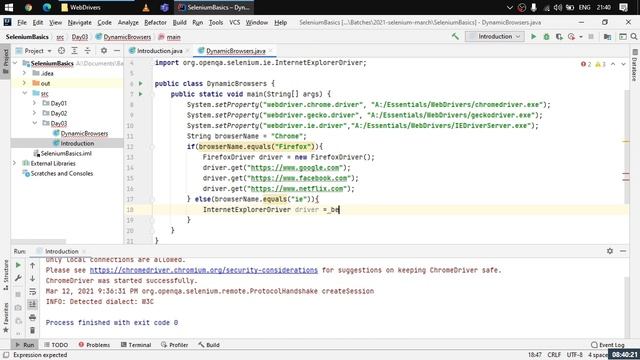Run with coverage icon in toolbar
This screenshot has height=360, width=640.
[x=559, y=36]
